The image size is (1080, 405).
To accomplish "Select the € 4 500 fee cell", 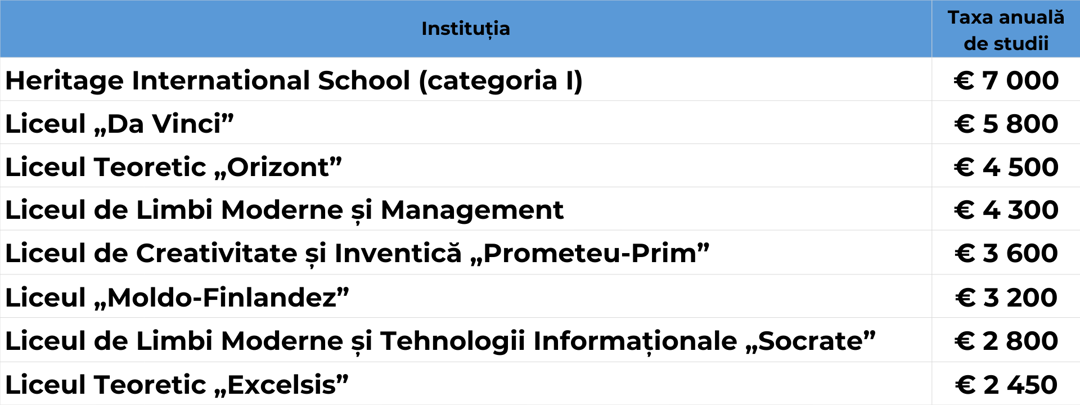I will (1005, 167).
